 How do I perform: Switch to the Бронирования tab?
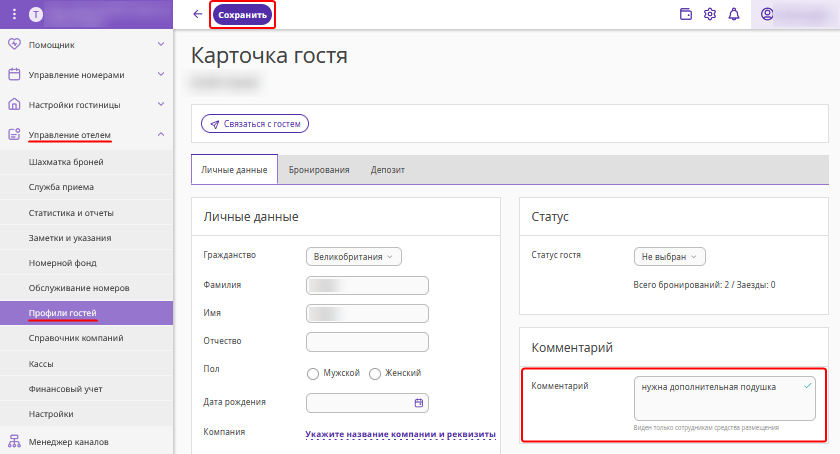pyautogui.click(x=319, y=170)
